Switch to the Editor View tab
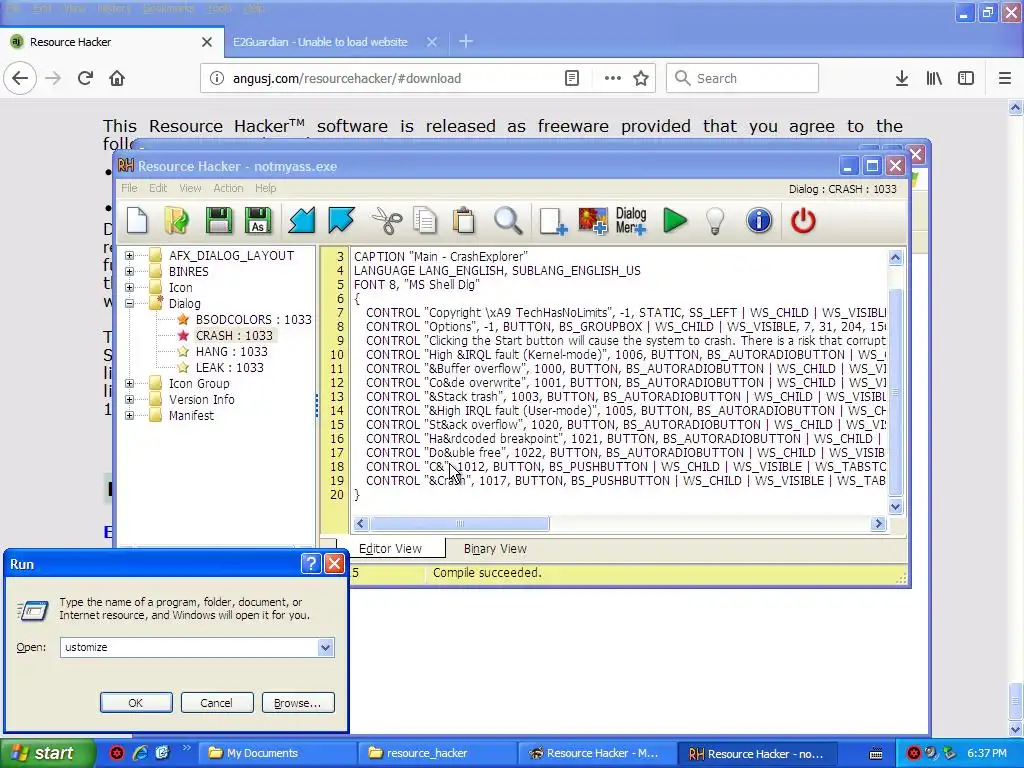The height and width of the screenshot is (768, 1024). [391, 549]
